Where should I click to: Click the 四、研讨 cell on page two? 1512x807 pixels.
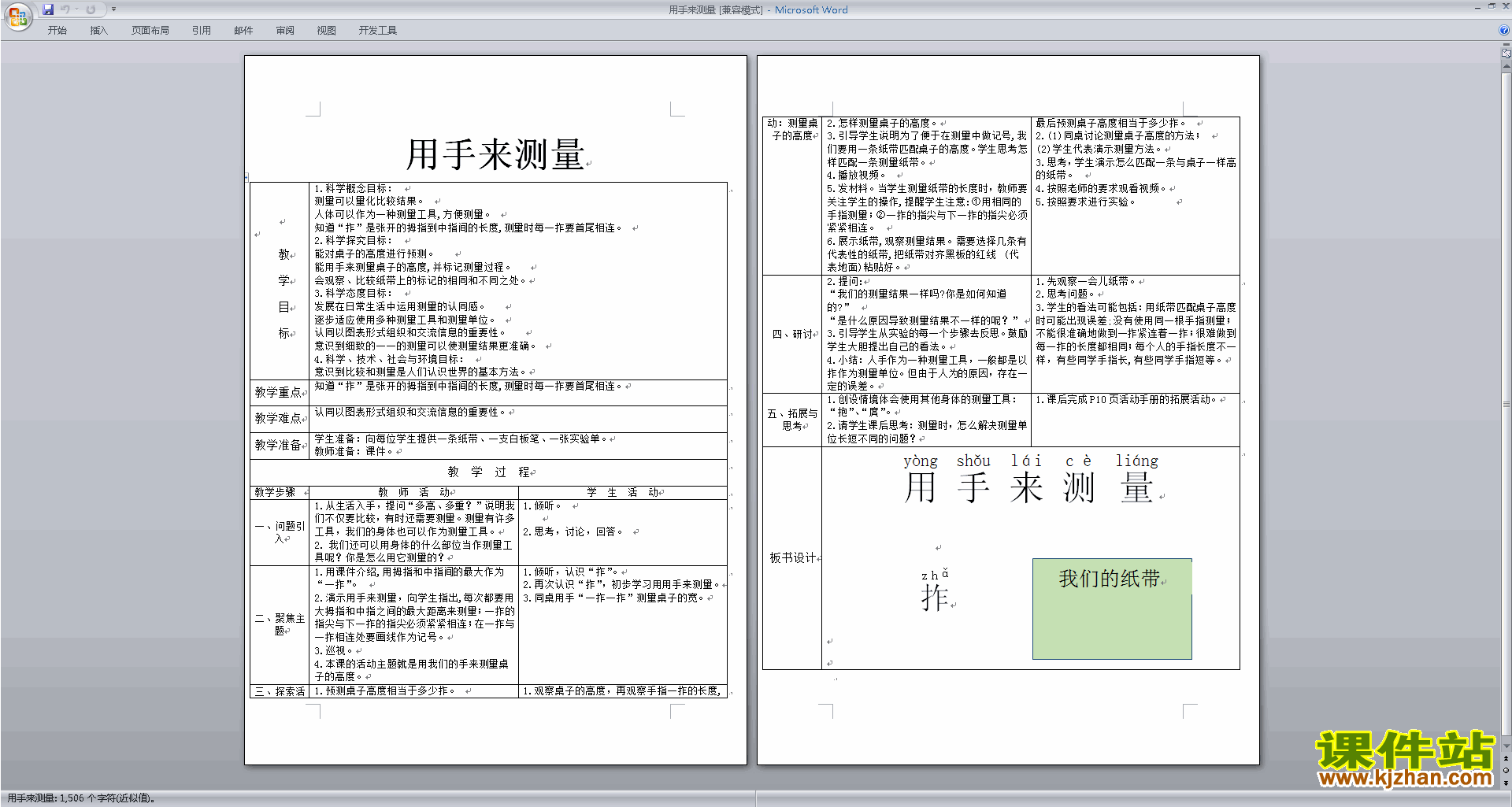[x=792, y=334]
